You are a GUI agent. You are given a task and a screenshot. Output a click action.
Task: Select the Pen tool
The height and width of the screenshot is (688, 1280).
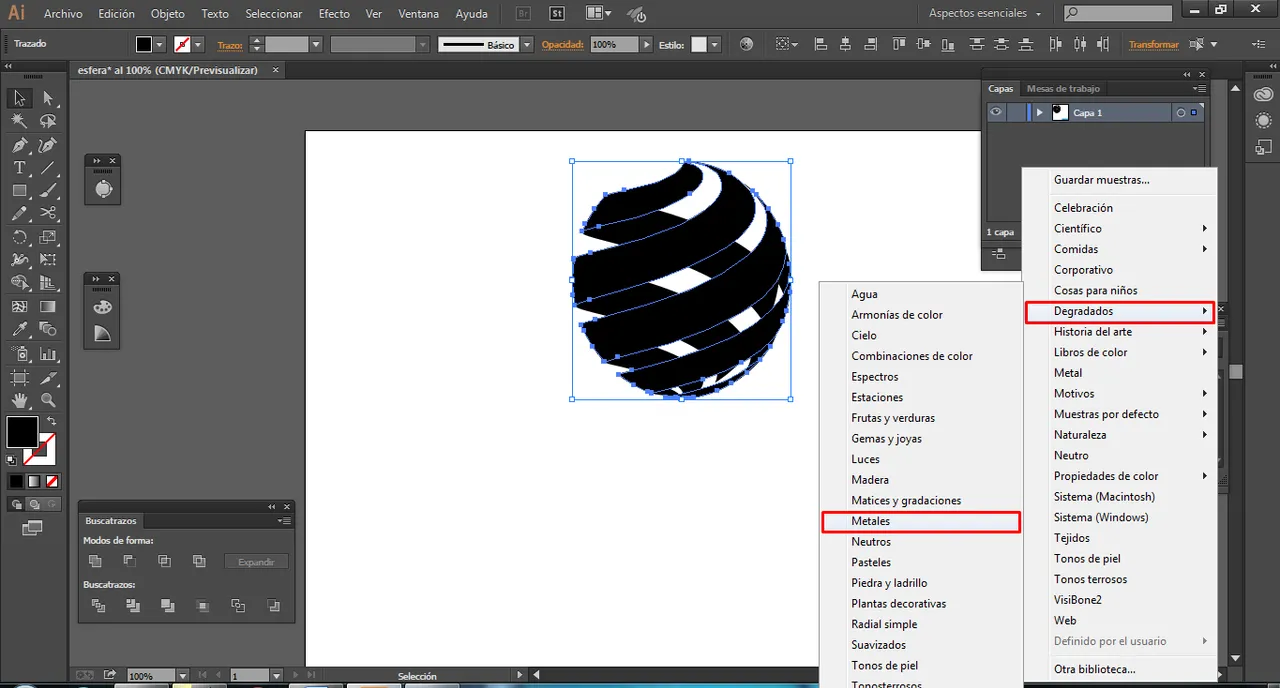pos(19,145)
